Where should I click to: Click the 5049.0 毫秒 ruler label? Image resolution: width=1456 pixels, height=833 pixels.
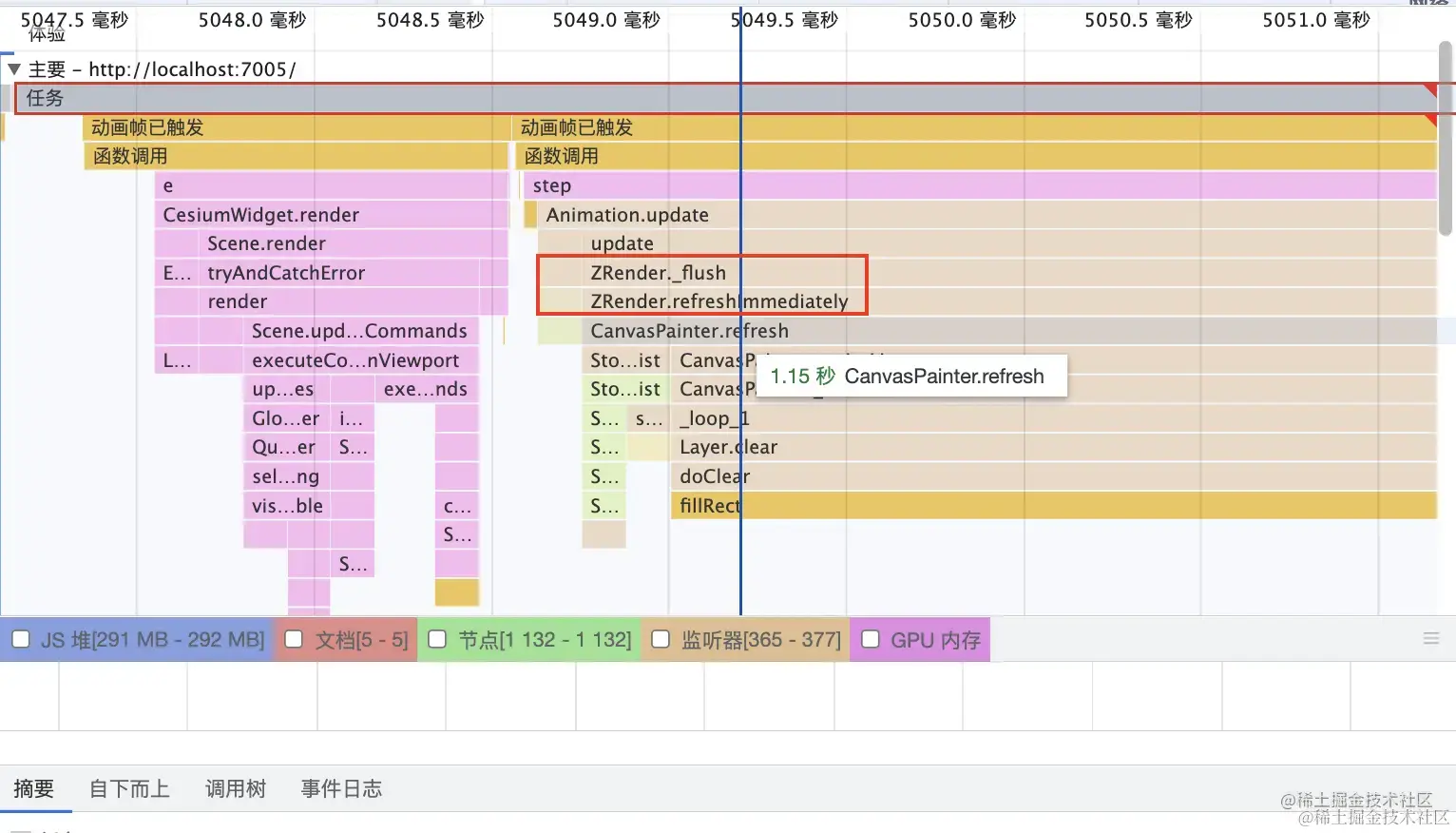[606, 19]
